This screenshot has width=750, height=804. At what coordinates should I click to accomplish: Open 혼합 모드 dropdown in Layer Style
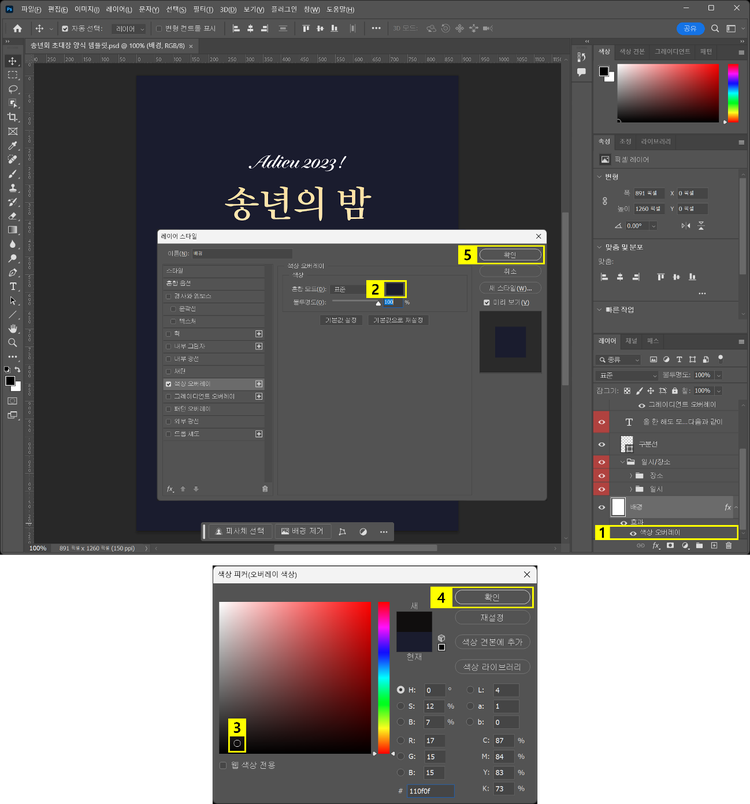coord(349,289)
